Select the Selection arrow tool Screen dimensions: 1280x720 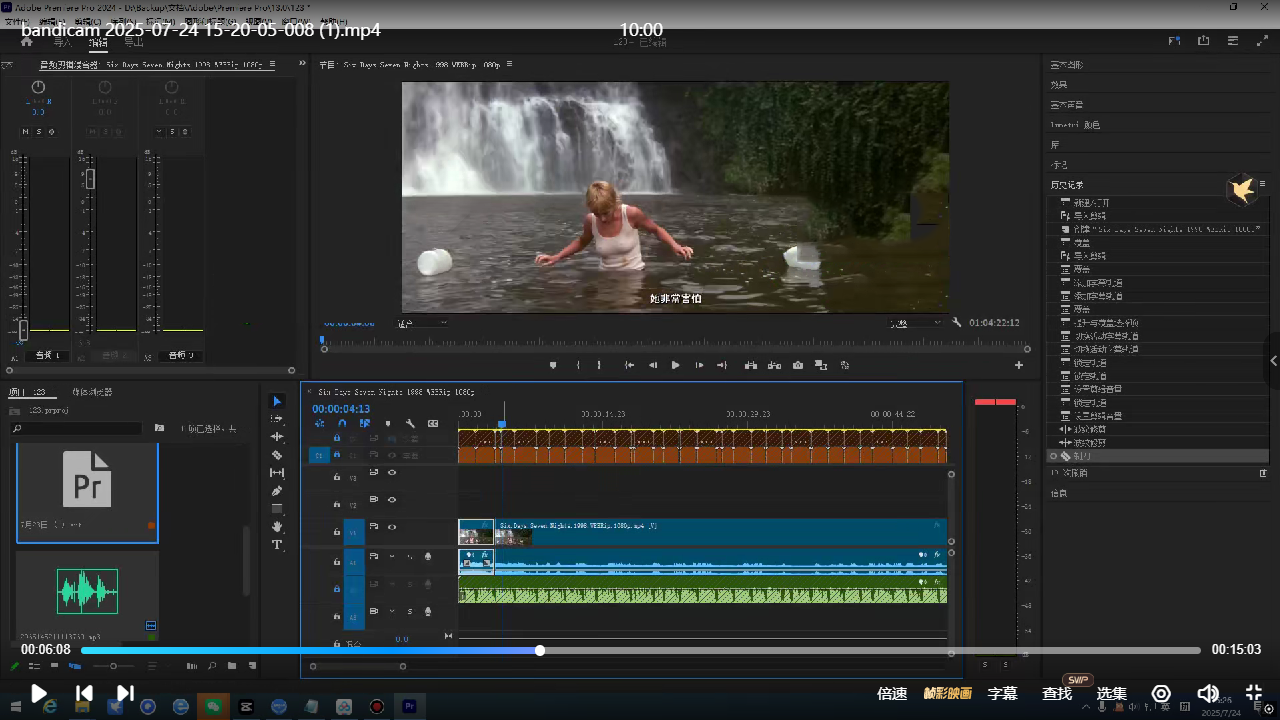tap(277, 401)
